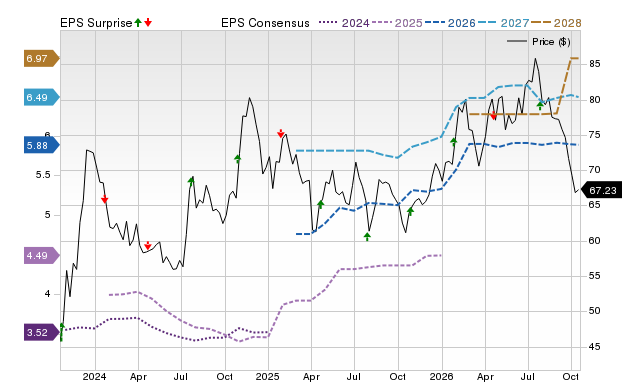
Task: Select the green beat arrow just after Apr 2025
Action: pyautogui.click(x=320, y=204)
